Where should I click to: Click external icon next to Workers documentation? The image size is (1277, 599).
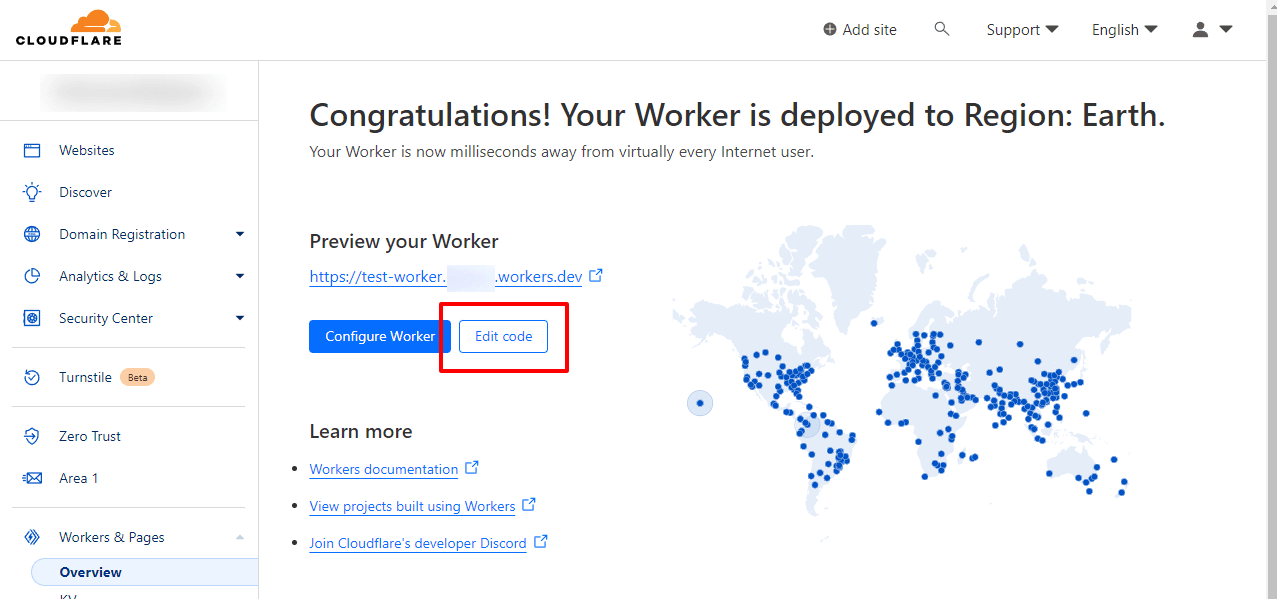pos(472,467)
